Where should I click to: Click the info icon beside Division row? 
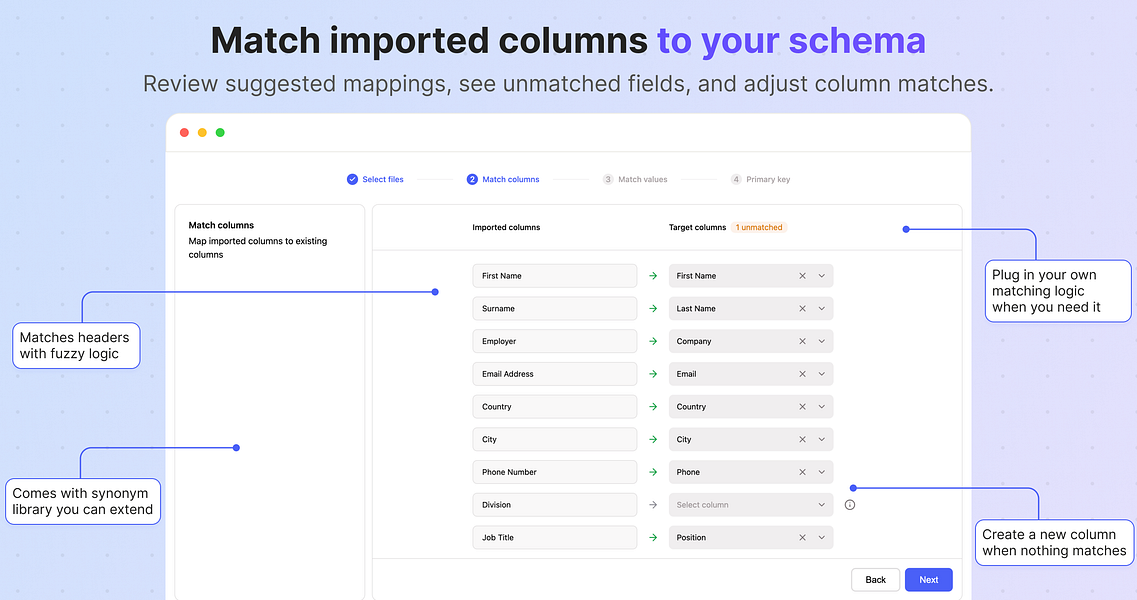click(x=850, y=505)
